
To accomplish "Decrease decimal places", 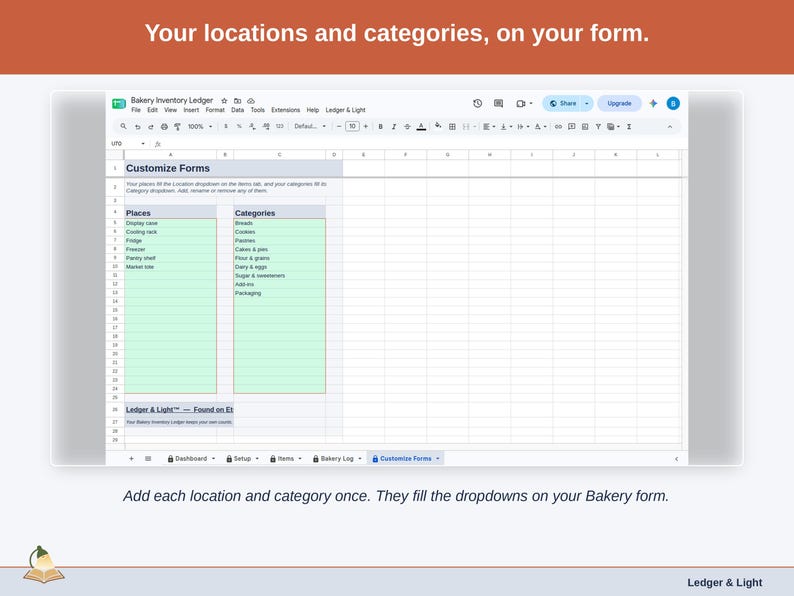I will tap(252, 126).
